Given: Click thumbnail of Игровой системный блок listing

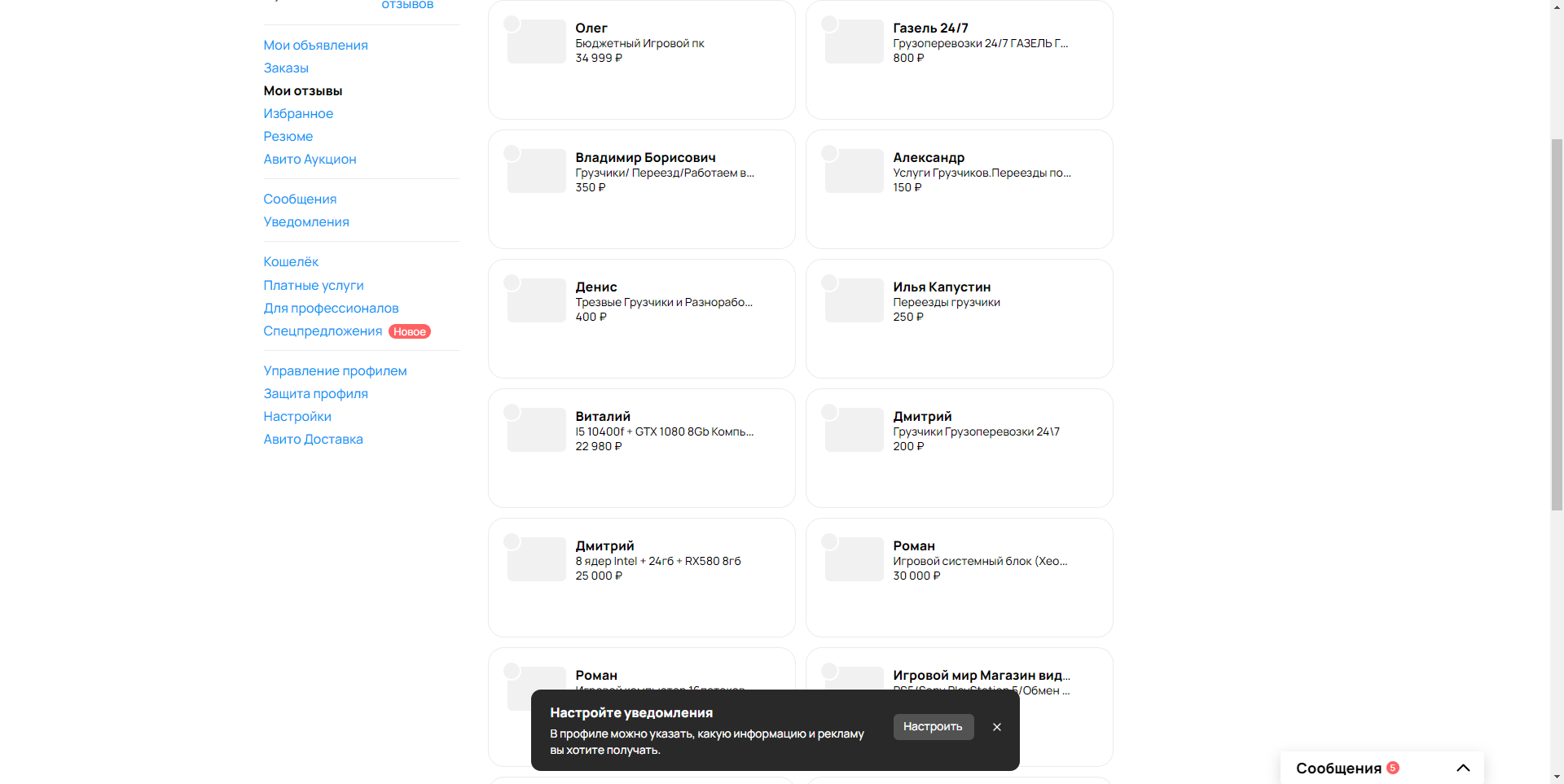Looking at the screenshot, I should click(854, 559).
